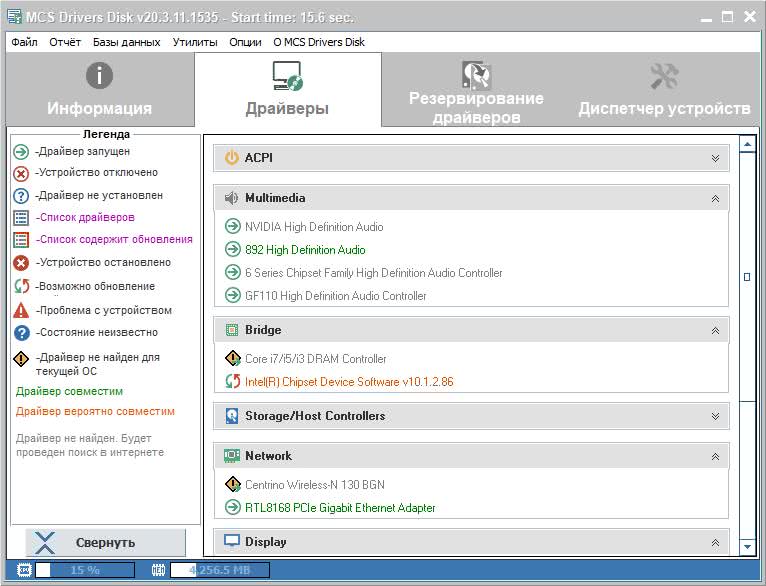Click the 'Возможно обновление' legend icon
Screen dimensions: 766x586
click(x=21, y=286)
